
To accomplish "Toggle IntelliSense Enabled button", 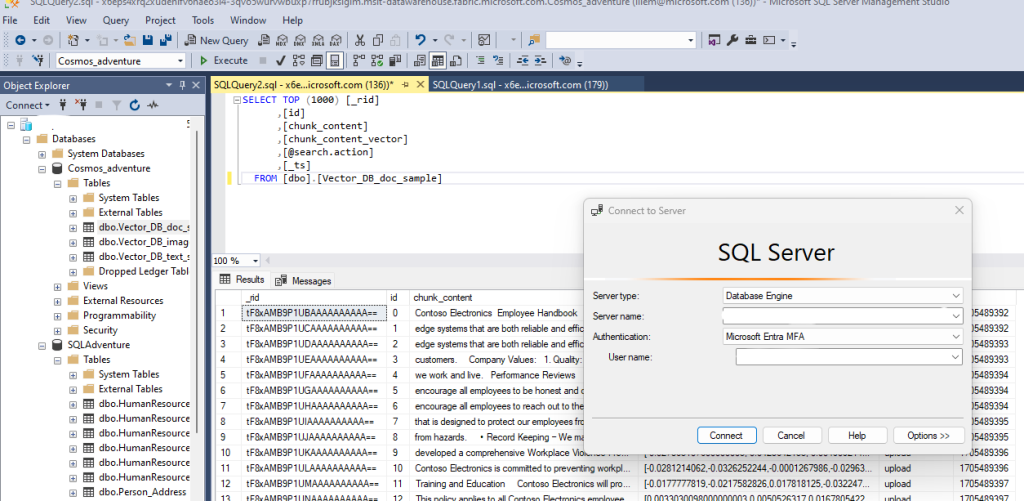I will pyautogui.click(x=334, y=61).
